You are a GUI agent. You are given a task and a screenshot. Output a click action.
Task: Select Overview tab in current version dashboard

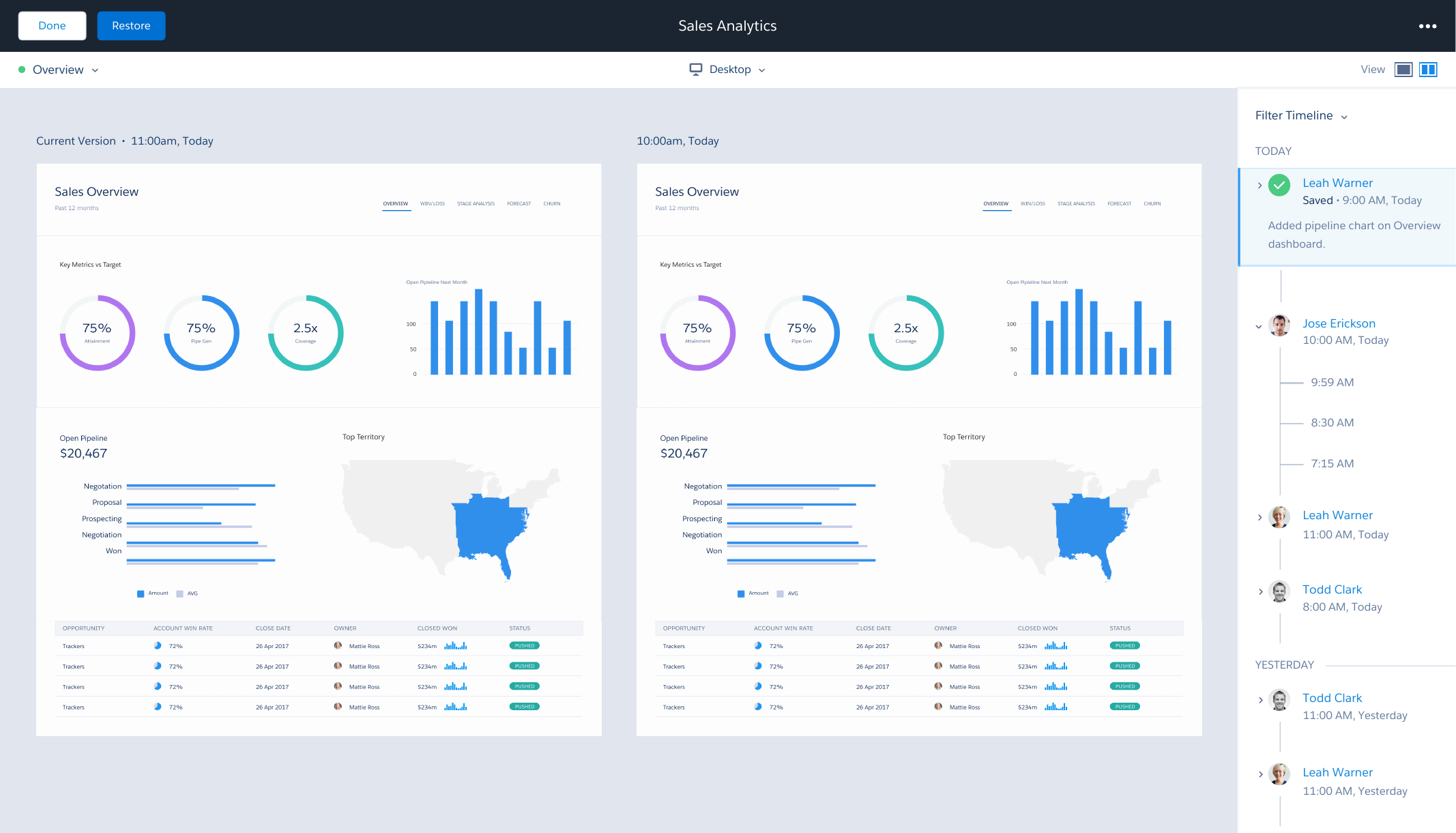[396, 204]
